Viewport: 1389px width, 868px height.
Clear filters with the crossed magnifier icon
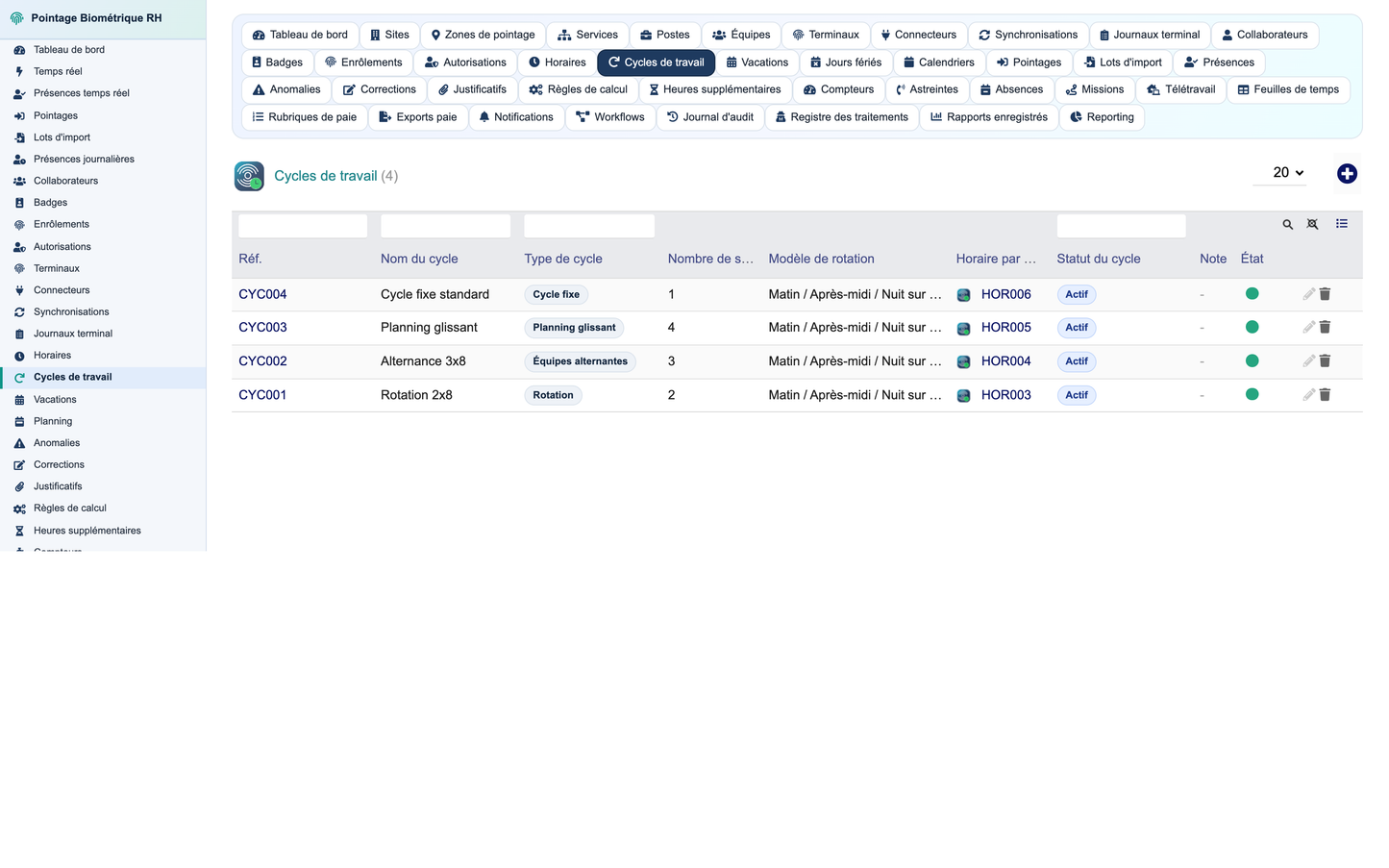[x=1312, y=224]
